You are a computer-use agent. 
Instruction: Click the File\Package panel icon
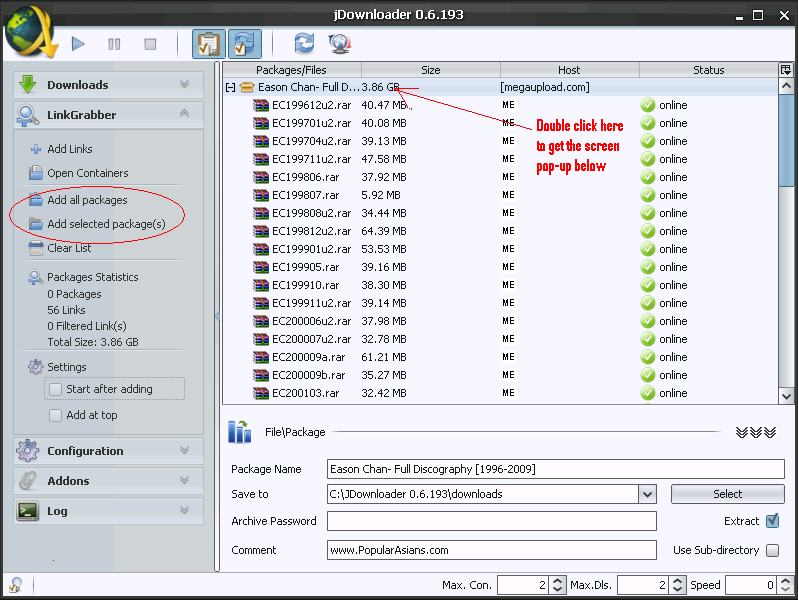pyautogui.click(x=239, y=432)
